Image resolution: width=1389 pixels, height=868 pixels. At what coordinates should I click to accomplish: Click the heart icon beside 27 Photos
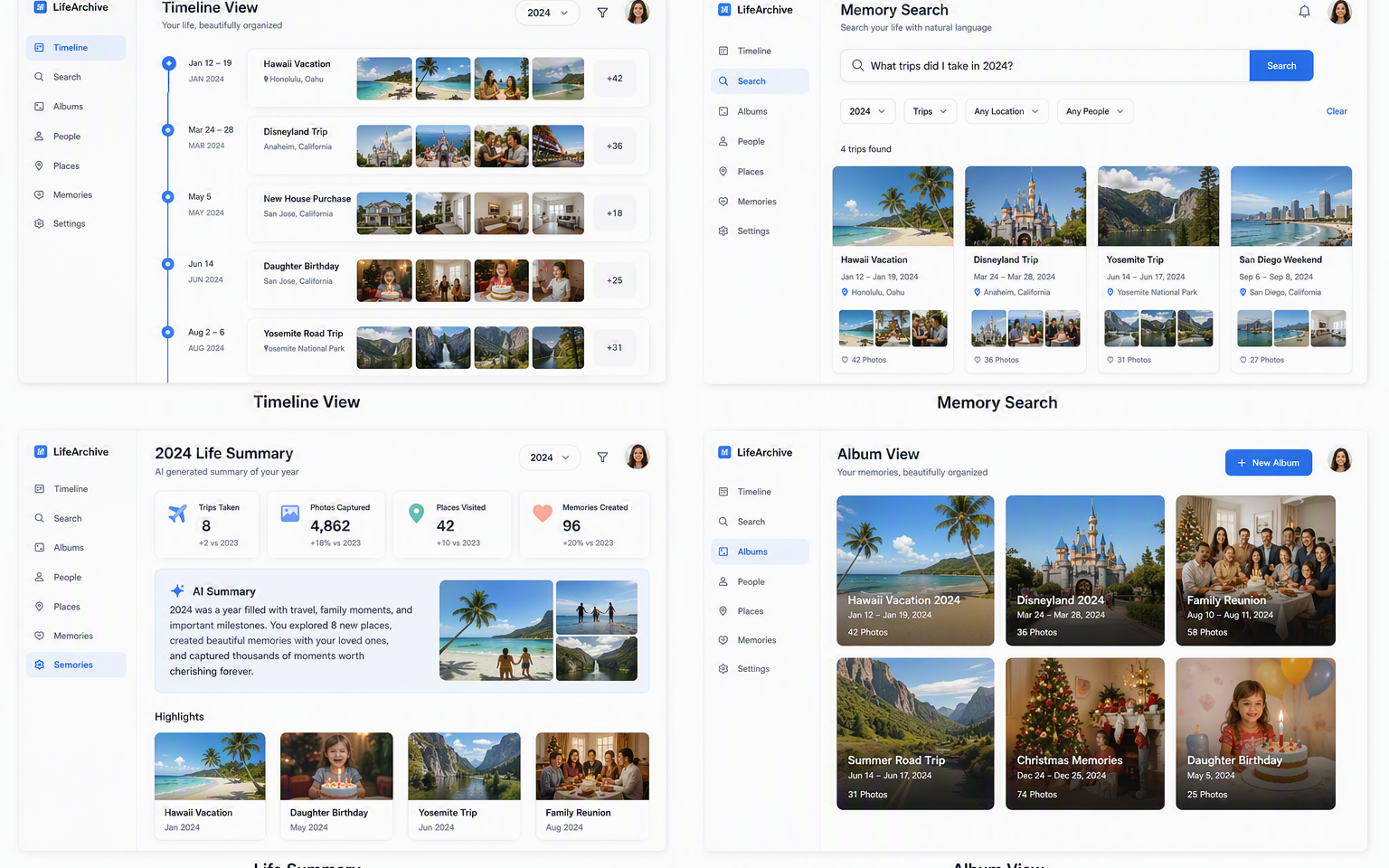tap(1243, 360)
